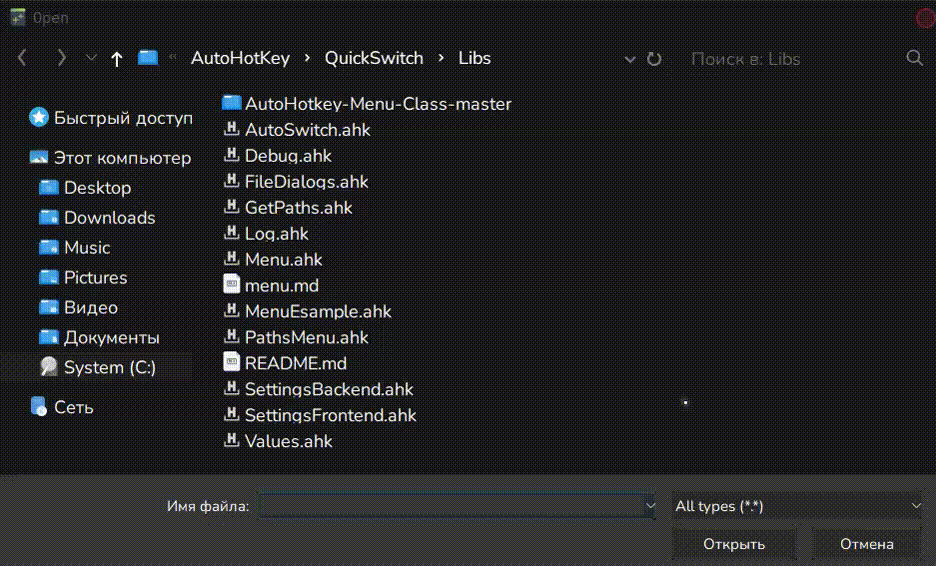Open the address bar history dropdown

click(x=630, y=59)
